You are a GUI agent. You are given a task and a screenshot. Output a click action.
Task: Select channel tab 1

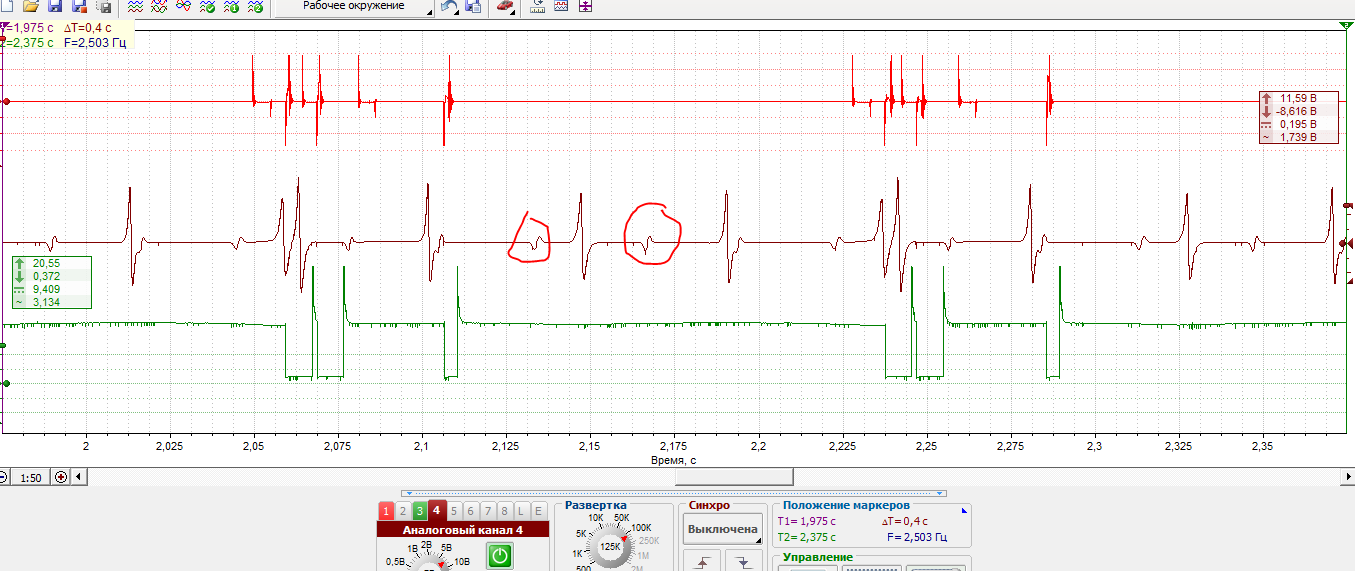[386, 510]
